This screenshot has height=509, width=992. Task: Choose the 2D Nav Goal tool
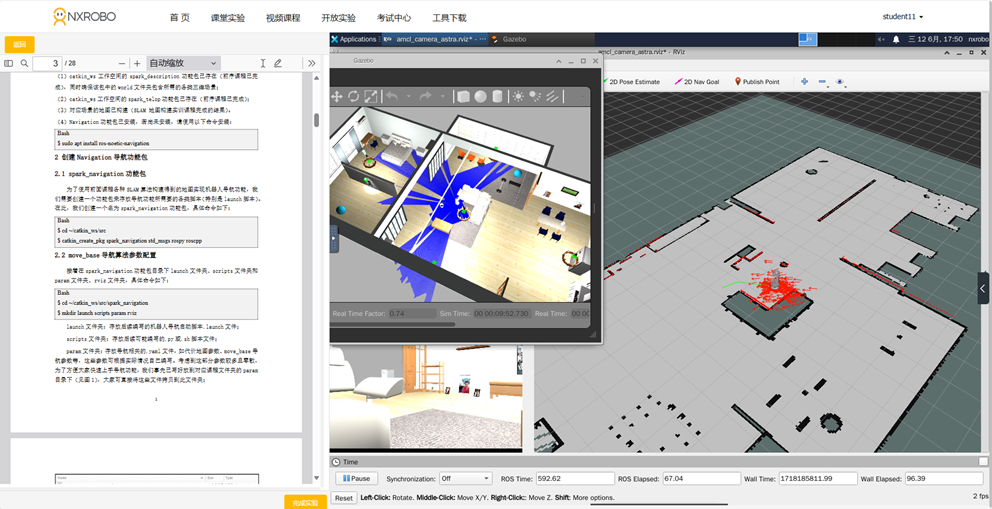(697, 82)
